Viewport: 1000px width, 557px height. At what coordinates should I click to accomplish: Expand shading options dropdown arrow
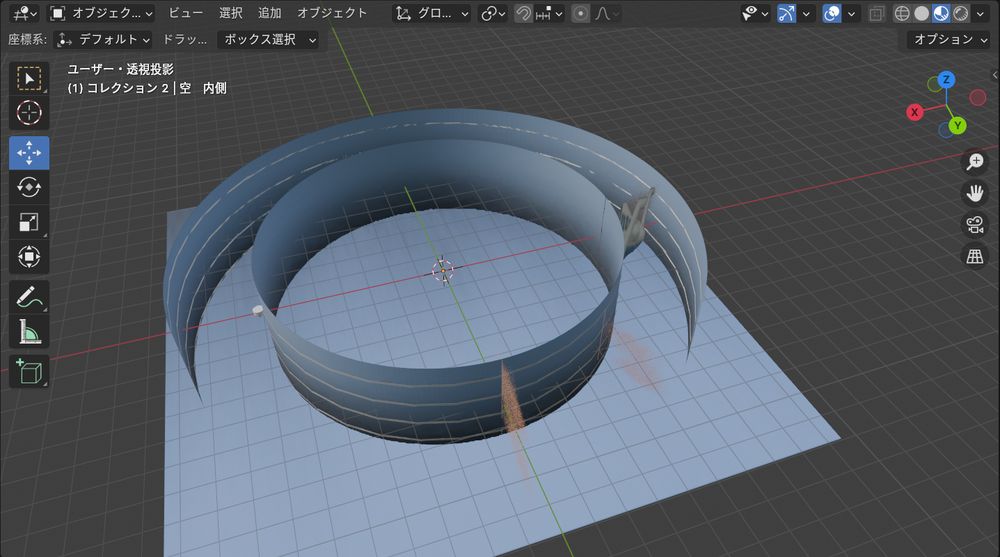tap(980, 13)
